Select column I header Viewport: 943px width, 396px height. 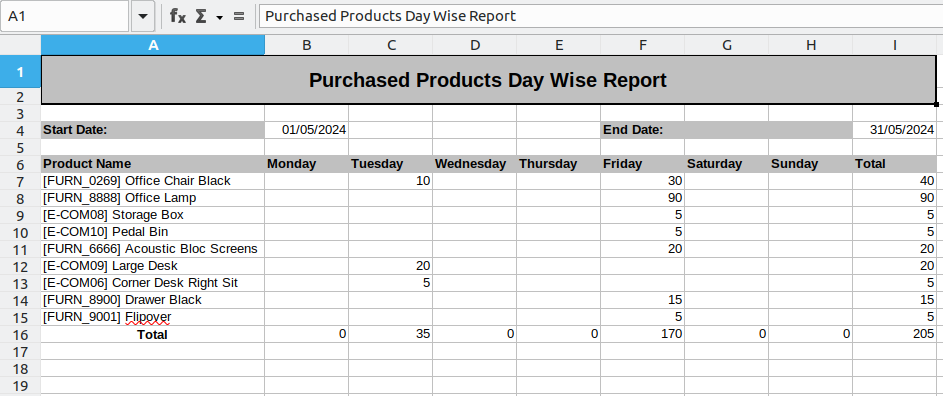[894, 45]
